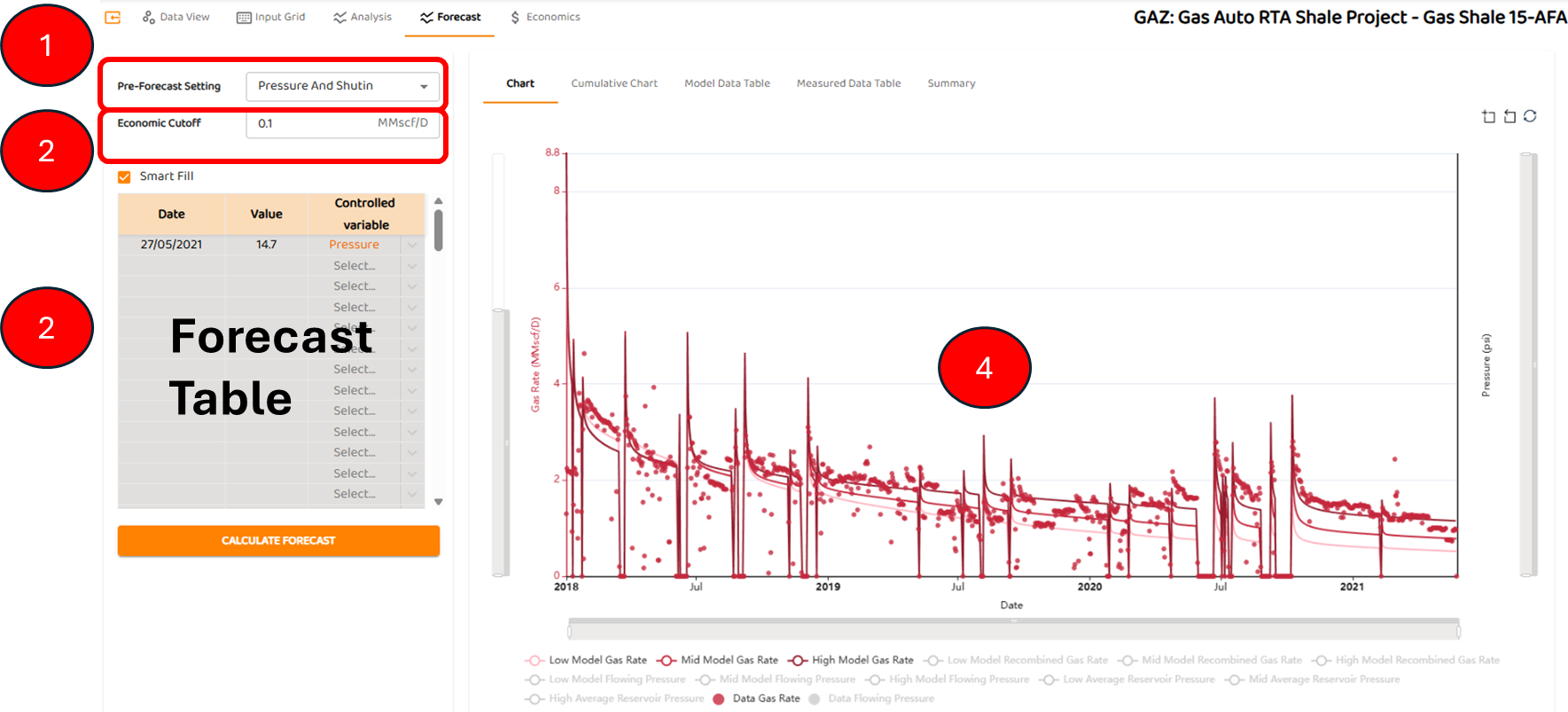
Task: Click the Analysis wave icon
Action: point(339,17)
